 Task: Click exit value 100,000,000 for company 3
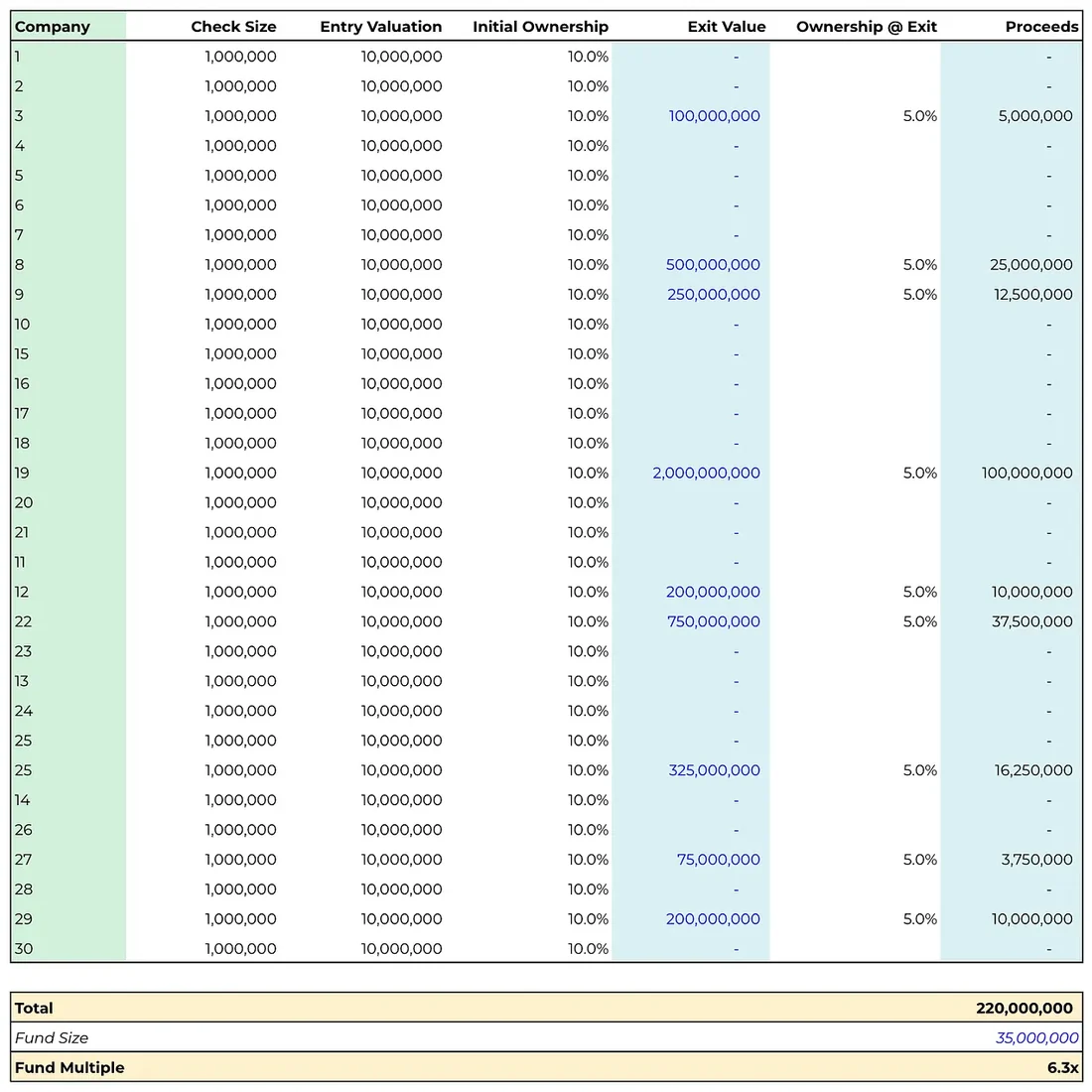click(x=714, y=115)
